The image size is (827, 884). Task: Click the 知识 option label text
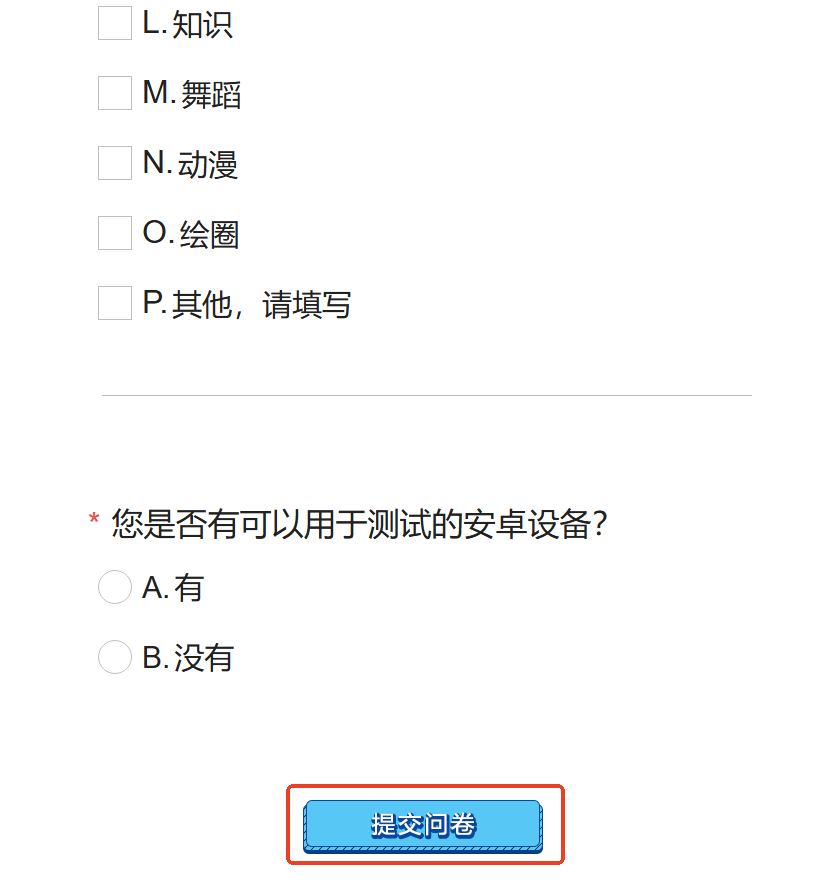click(x=202, y=25)
